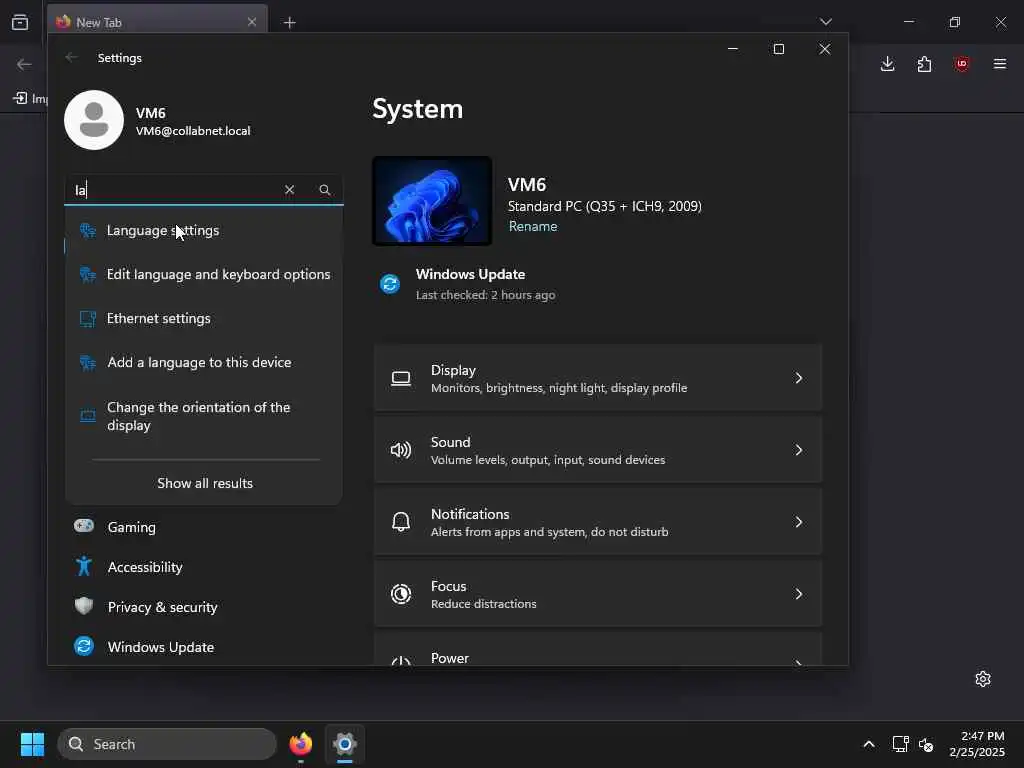Open the Language settings search result

tap(204, 231)
